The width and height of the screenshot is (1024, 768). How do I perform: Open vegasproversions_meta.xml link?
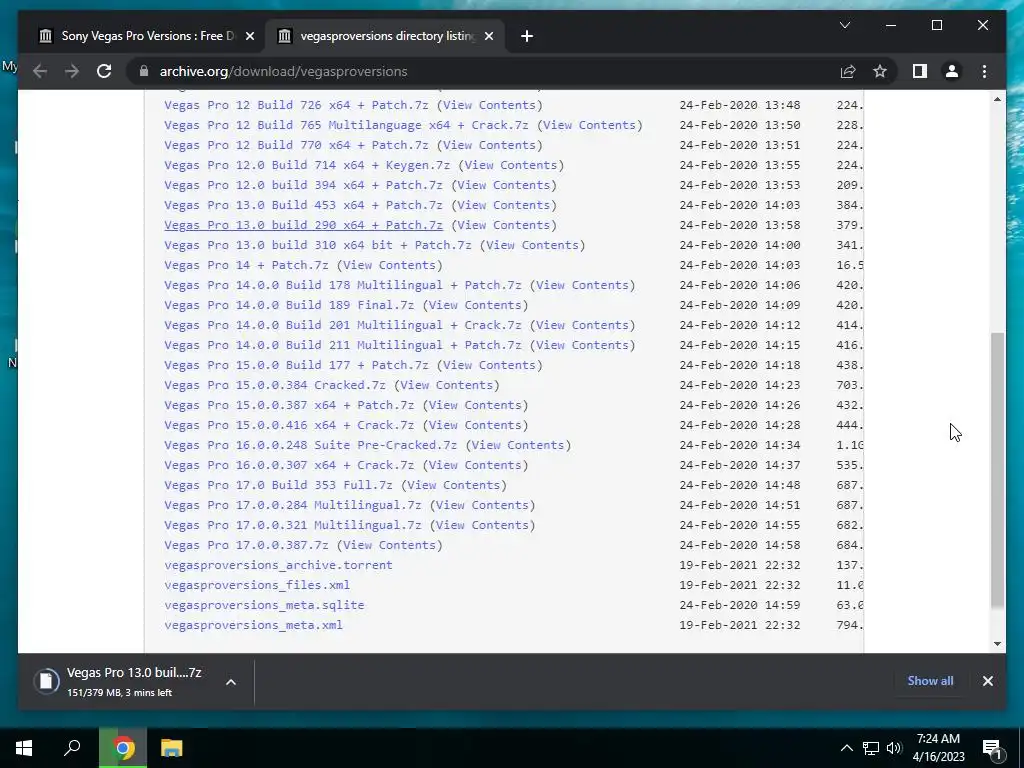(x=253, y=625)
